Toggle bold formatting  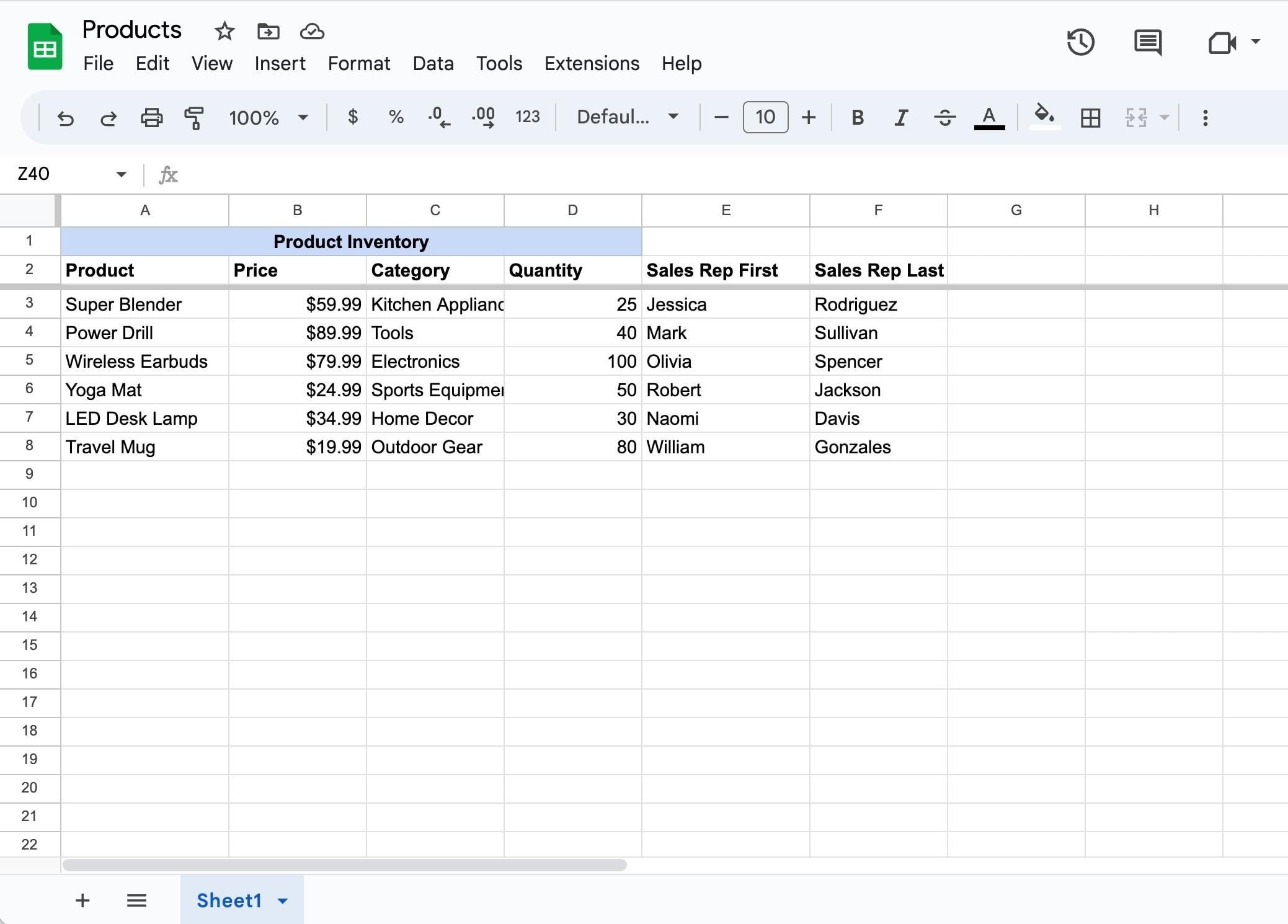(x=858, y=117)
